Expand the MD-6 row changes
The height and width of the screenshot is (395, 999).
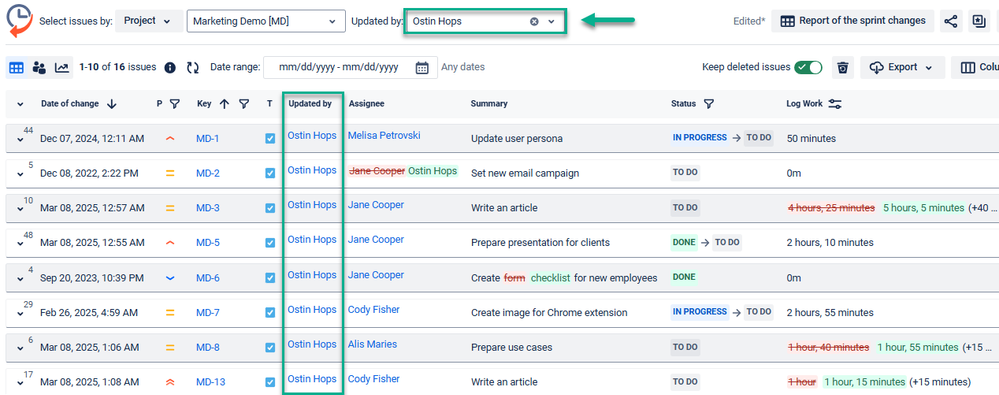tap(20, 279)
